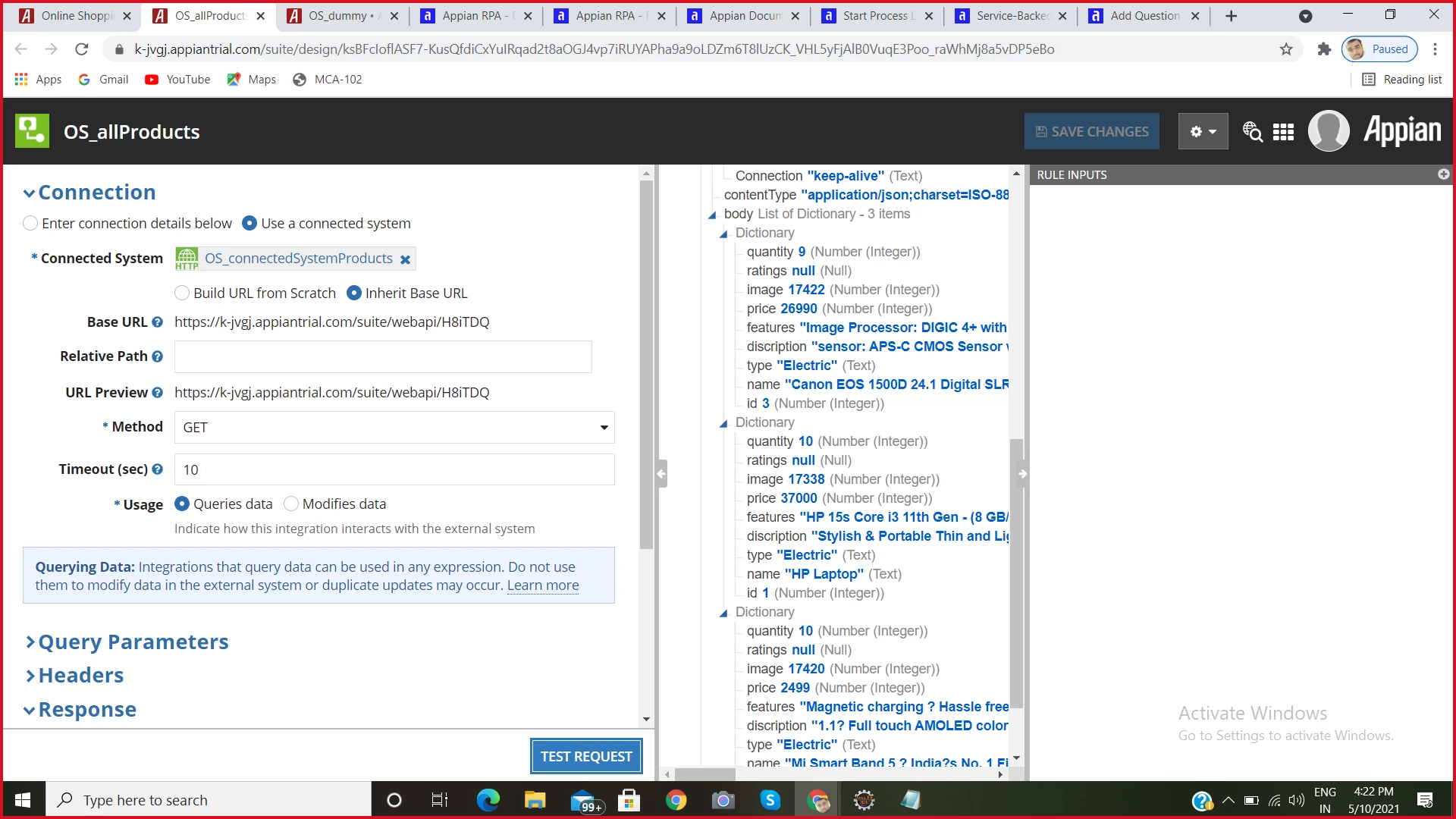Viewport: 1456px width, 819px height.
Task: Click the Windows taskbar search box
Action: click(x=209, y=800)
